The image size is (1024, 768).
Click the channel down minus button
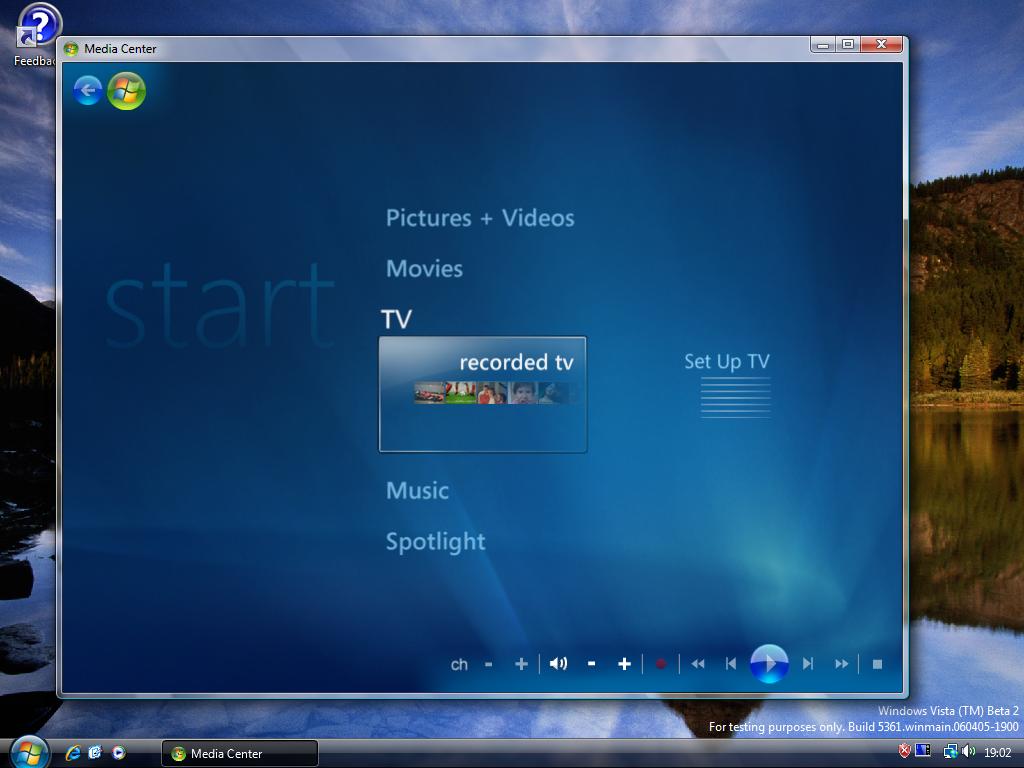(488, 664)
